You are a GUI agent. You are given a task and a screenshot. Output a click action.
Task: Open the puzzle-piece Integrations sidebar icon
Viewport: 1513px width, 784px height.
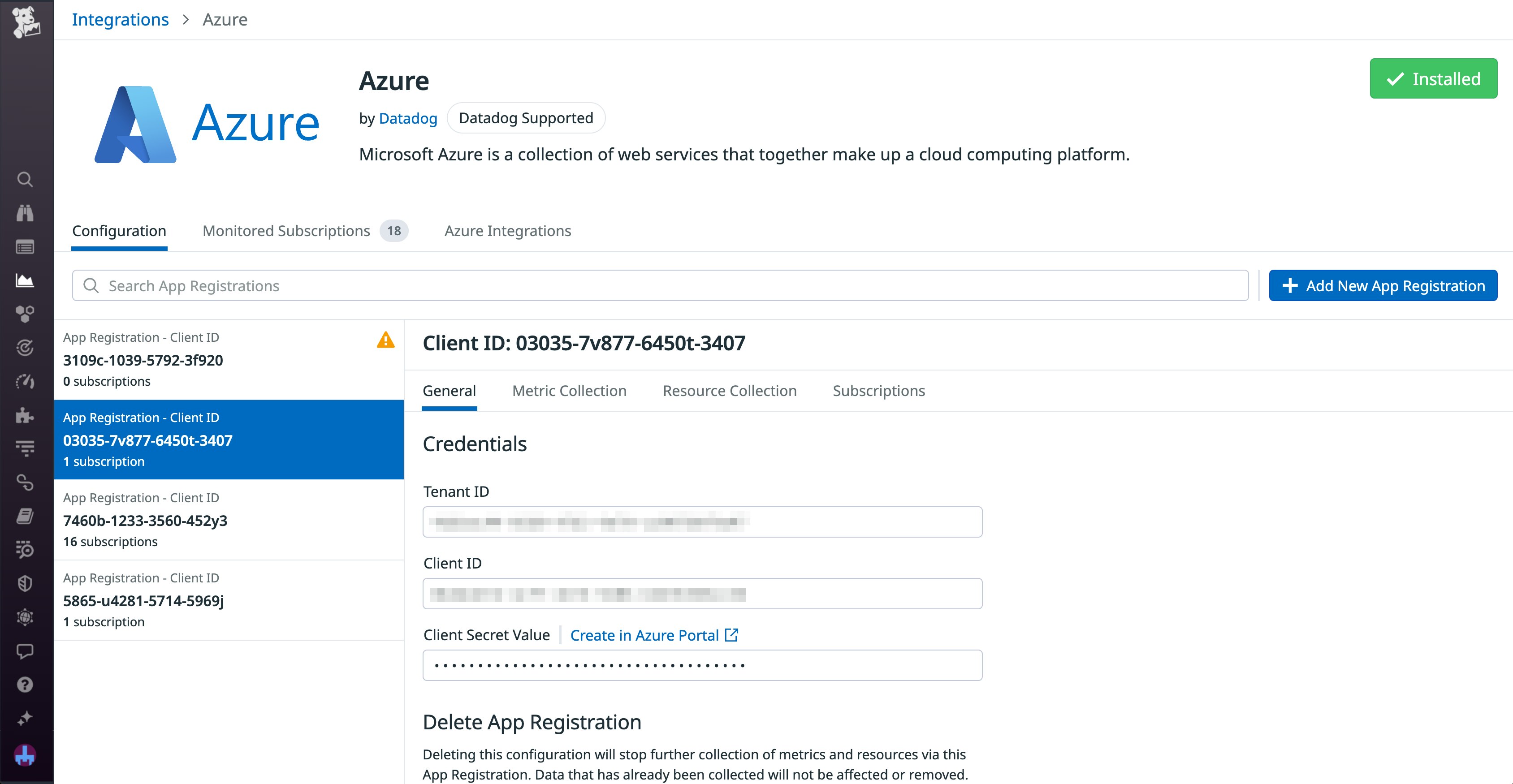pyautogui.click(x=25, y=415)
